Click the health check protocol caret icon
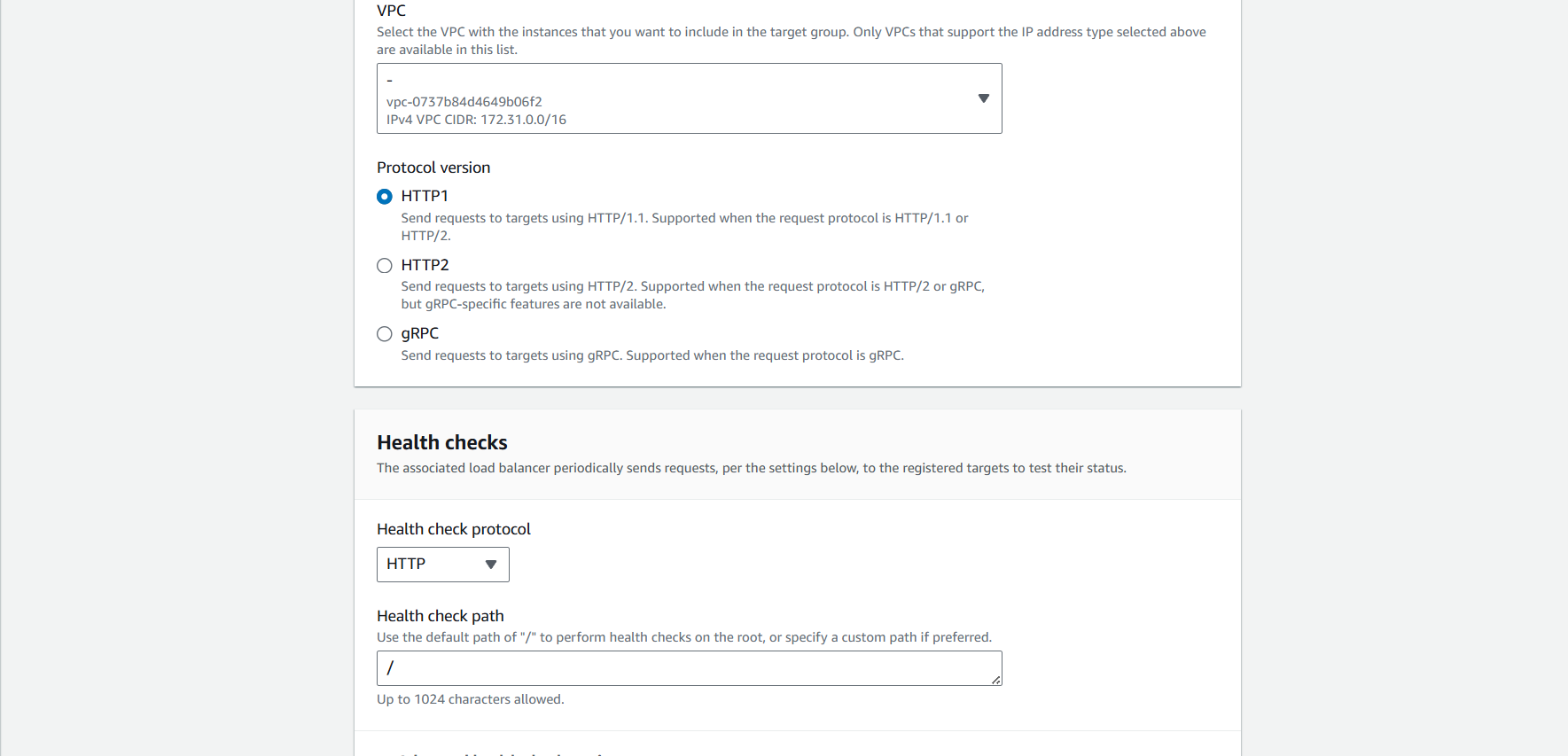This screenshot has height=756, width=1568. point(491,565)
